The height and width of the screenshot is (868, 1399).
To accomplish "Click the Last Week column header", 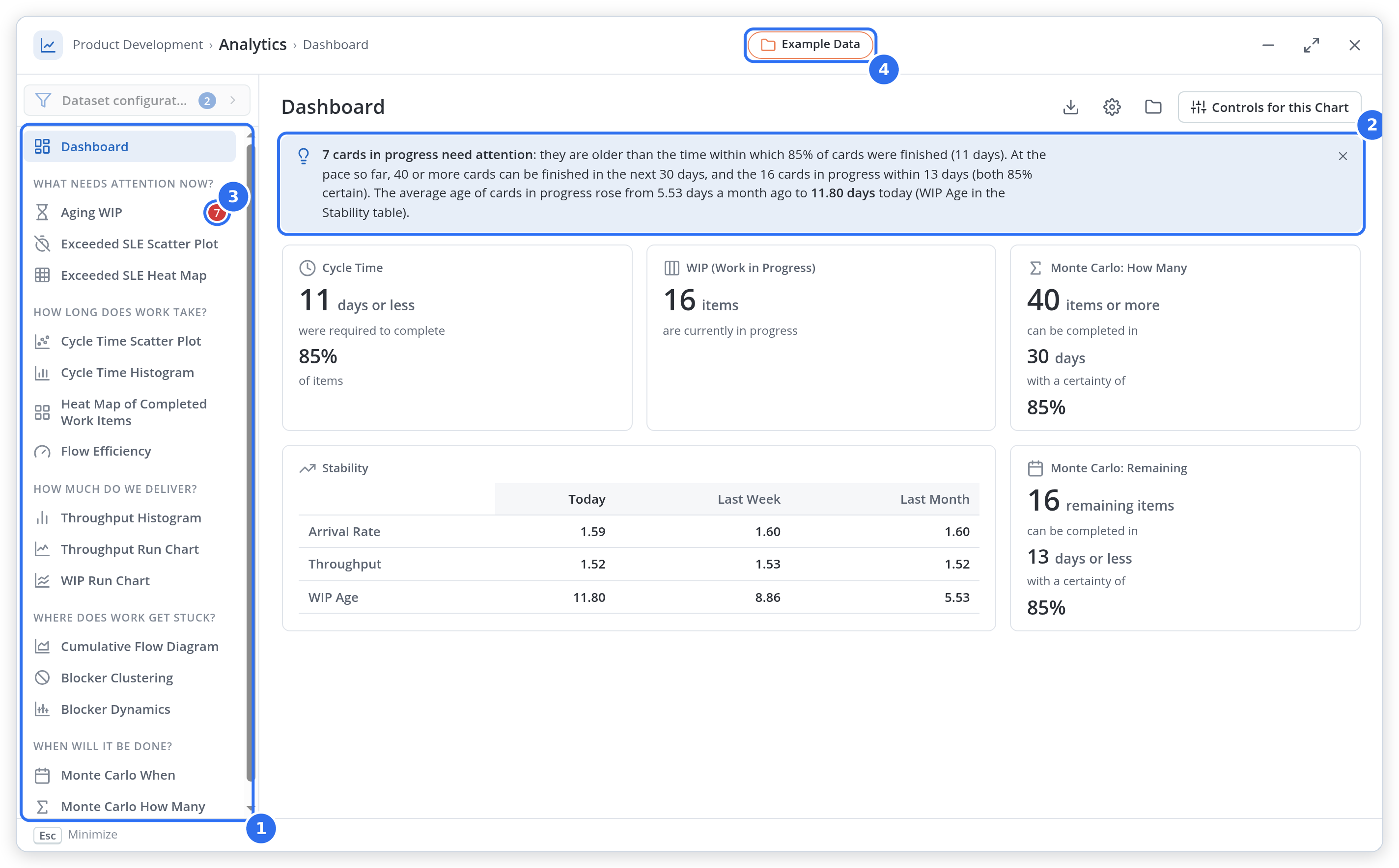I will tap(749, 499).
